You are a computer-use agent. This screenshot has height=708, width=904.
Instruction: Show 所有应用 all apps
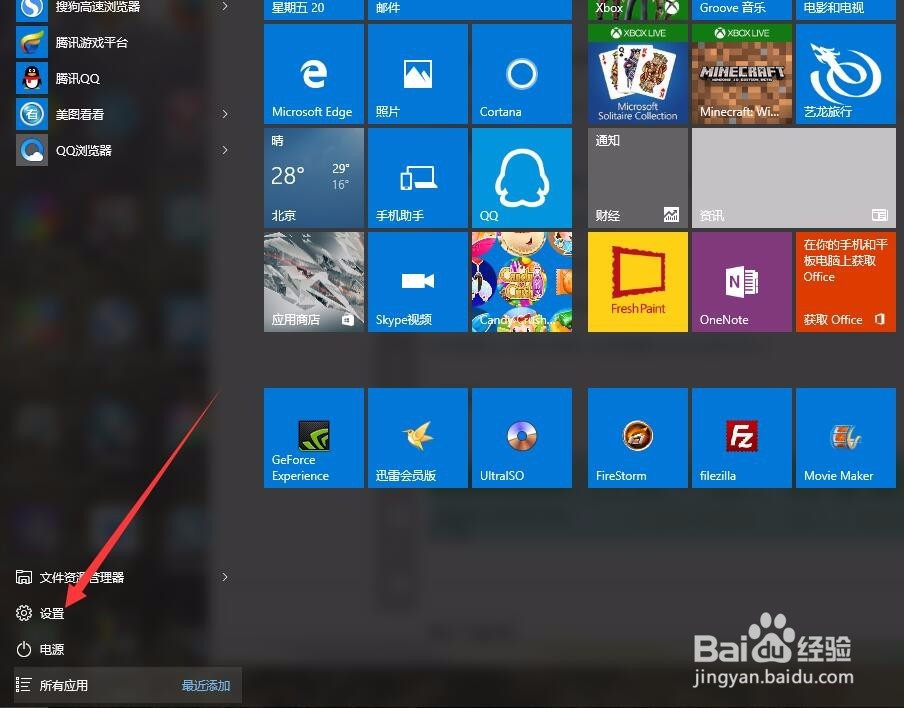click(63, 685)
